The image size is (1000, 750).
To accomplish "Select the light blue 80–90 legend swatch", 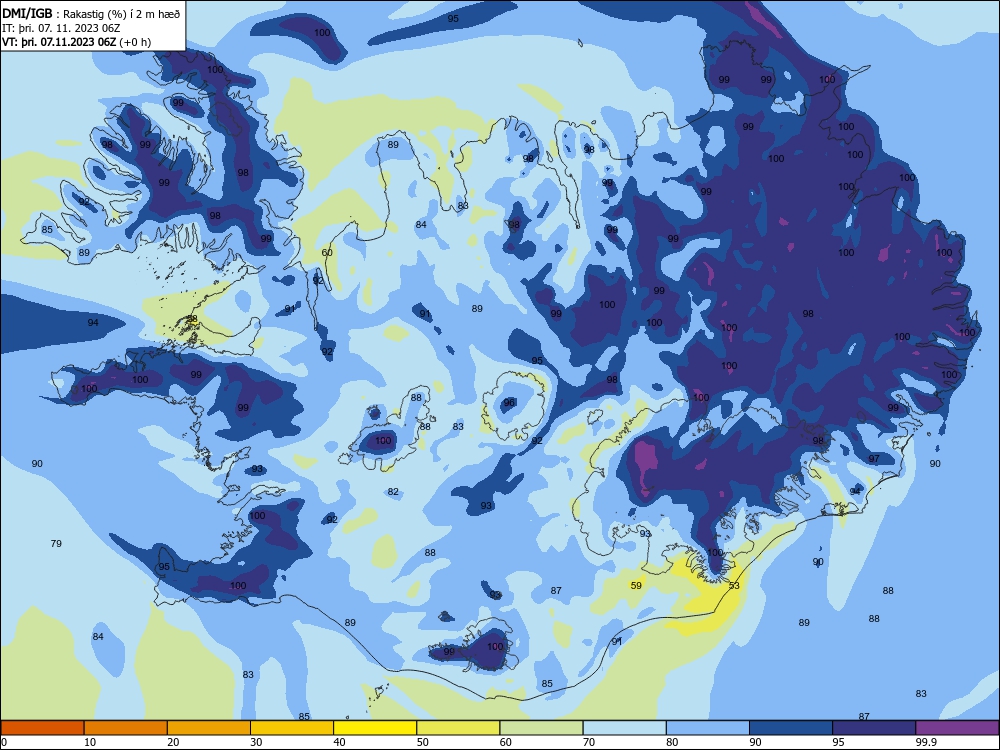I will 708,728.
